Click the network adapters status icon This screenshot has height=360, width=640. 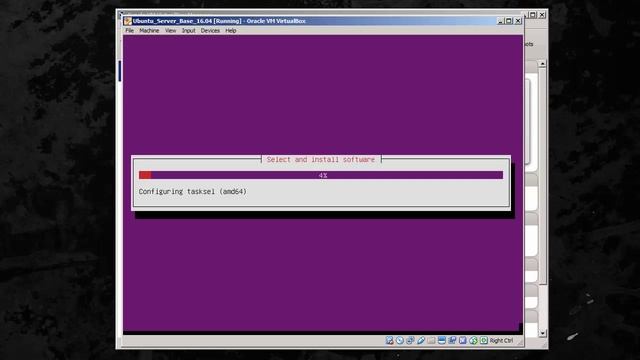pos(410,340)
